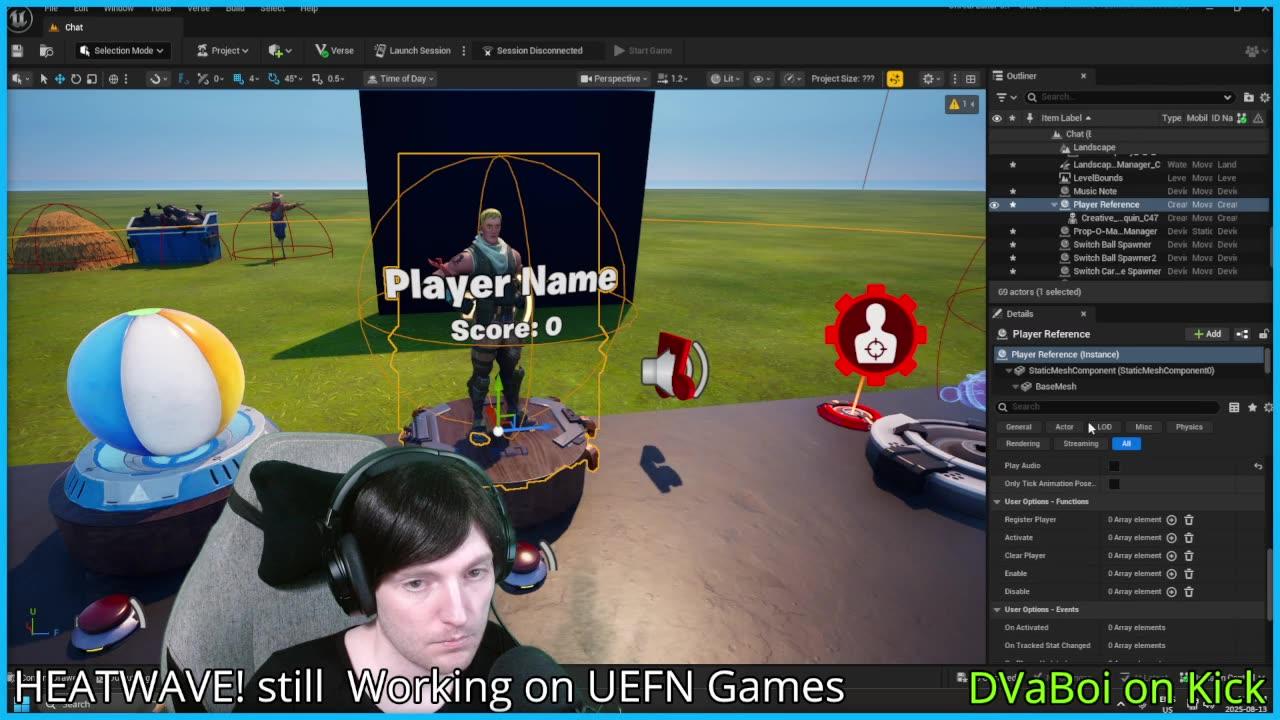Click the viewport layout grid icon
The image size is (1280, 720).
pyautogui.click(x=970, y=79)
